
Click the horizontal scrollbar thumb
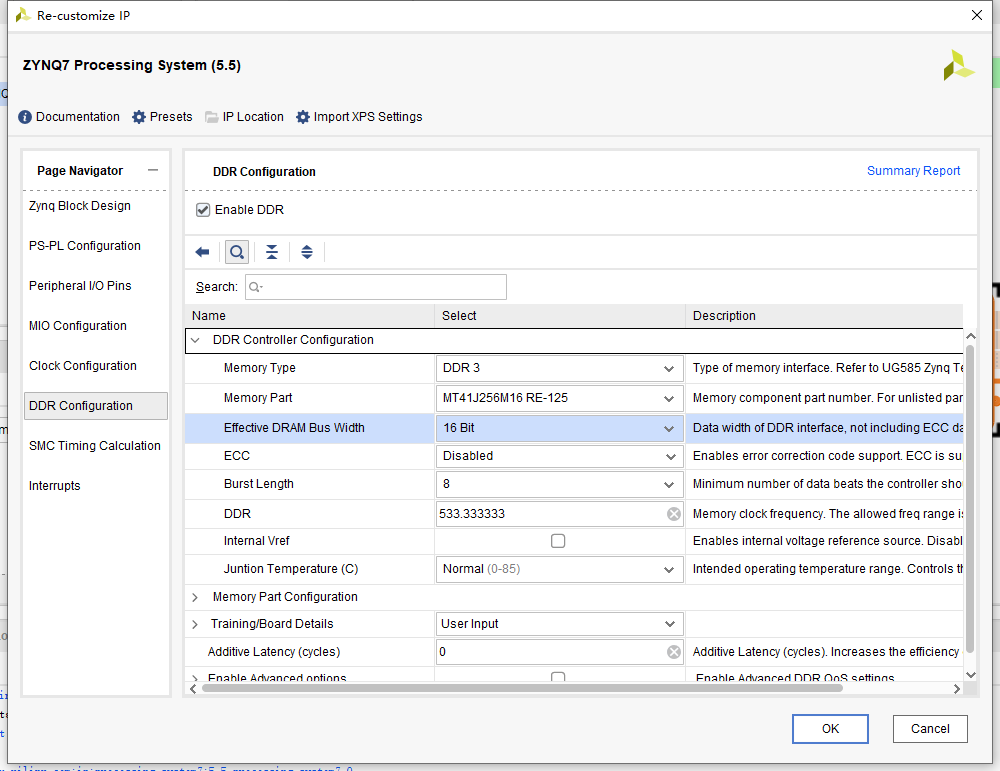[x=522, y=688]
